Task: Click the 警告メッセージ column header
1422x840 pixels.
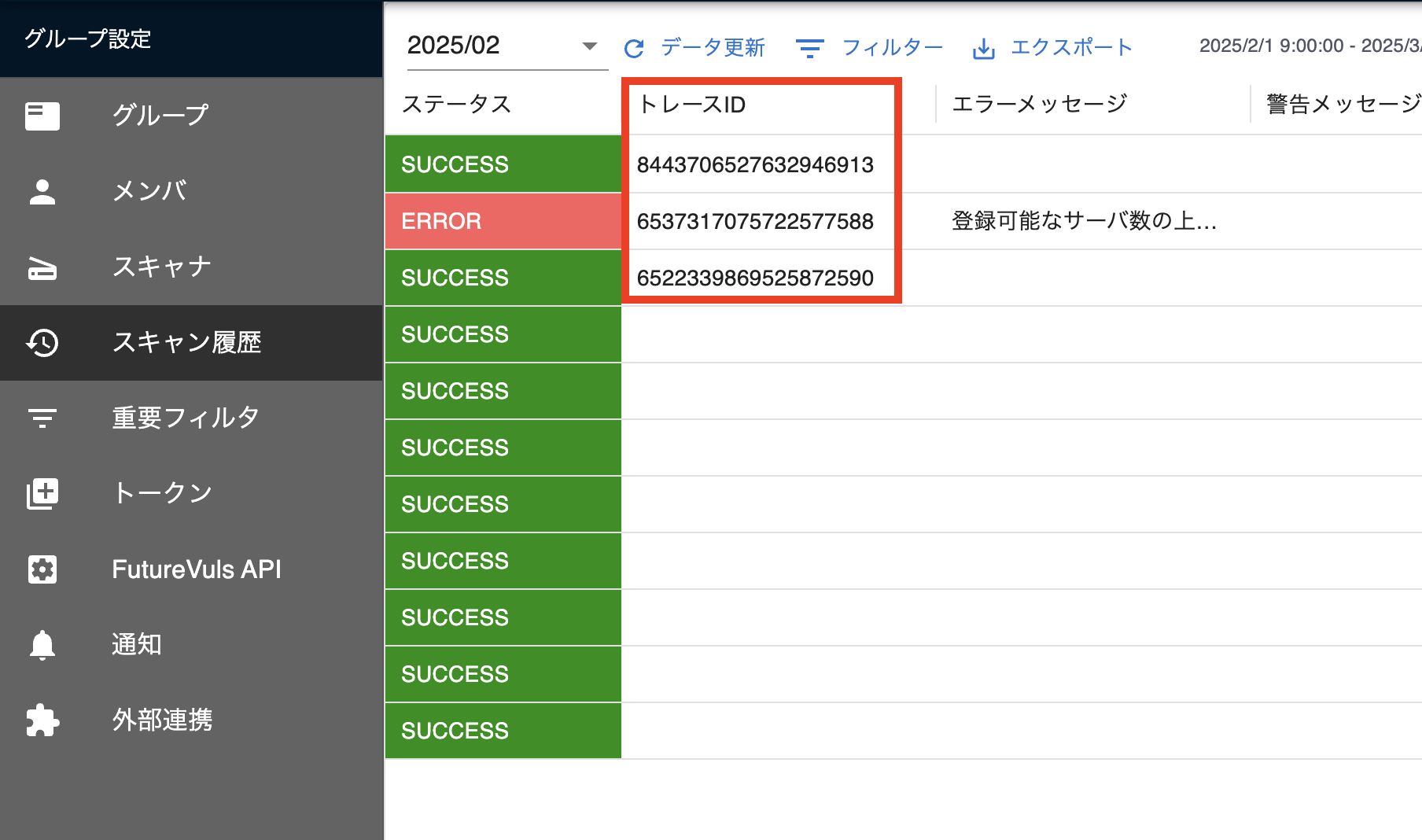Action: tap(1343, 104)
